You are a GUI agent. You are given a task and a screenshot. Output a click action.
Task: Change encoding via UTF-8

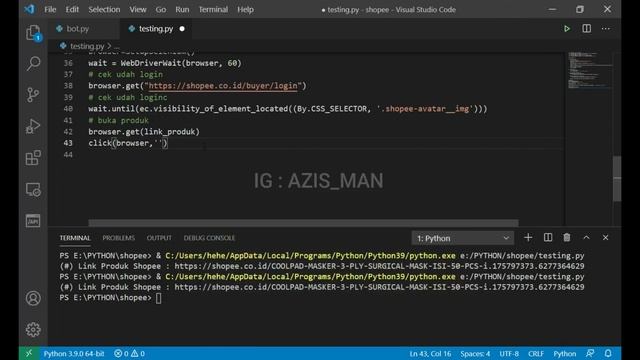coord(509,353)
